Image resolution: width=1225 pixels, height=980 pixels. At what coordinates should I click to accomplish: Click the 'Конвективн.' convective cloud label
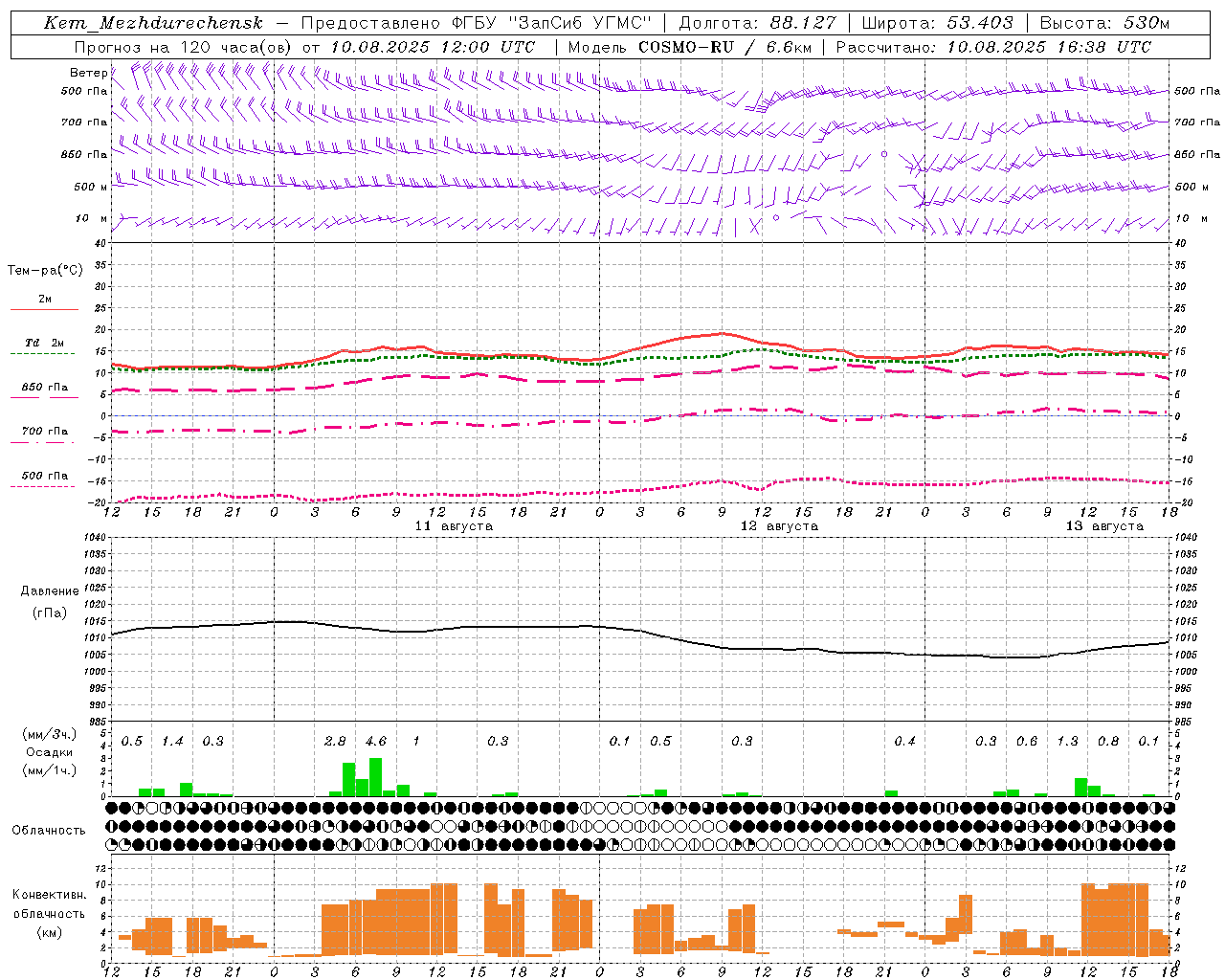(50, 895)
